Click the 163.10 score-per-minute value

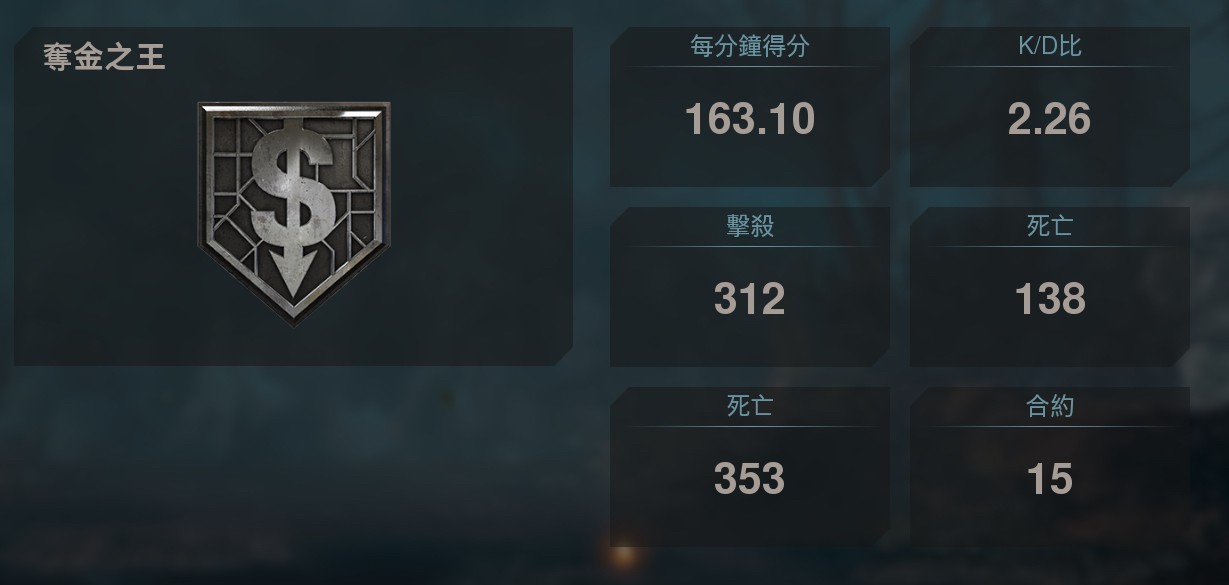(x=749, y=119)
